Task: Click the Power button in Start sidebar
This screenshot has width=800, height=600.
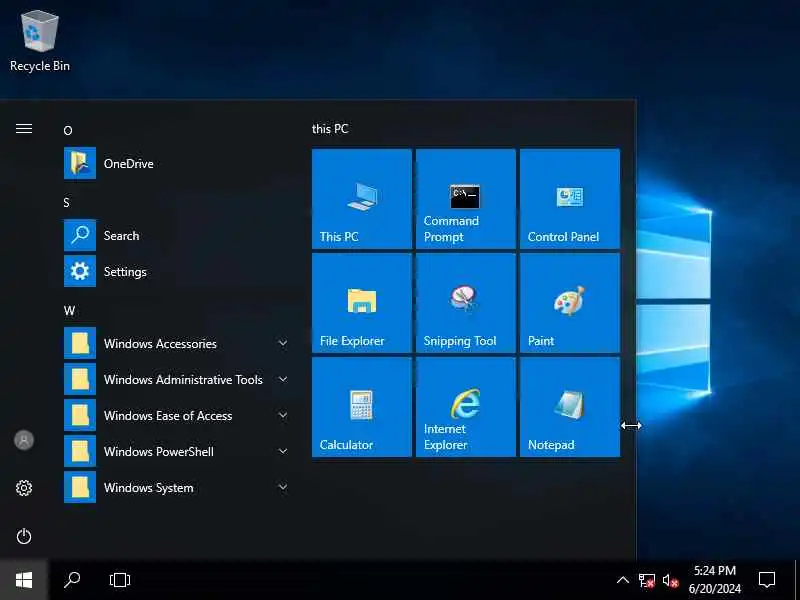Action: click(24, 536)
